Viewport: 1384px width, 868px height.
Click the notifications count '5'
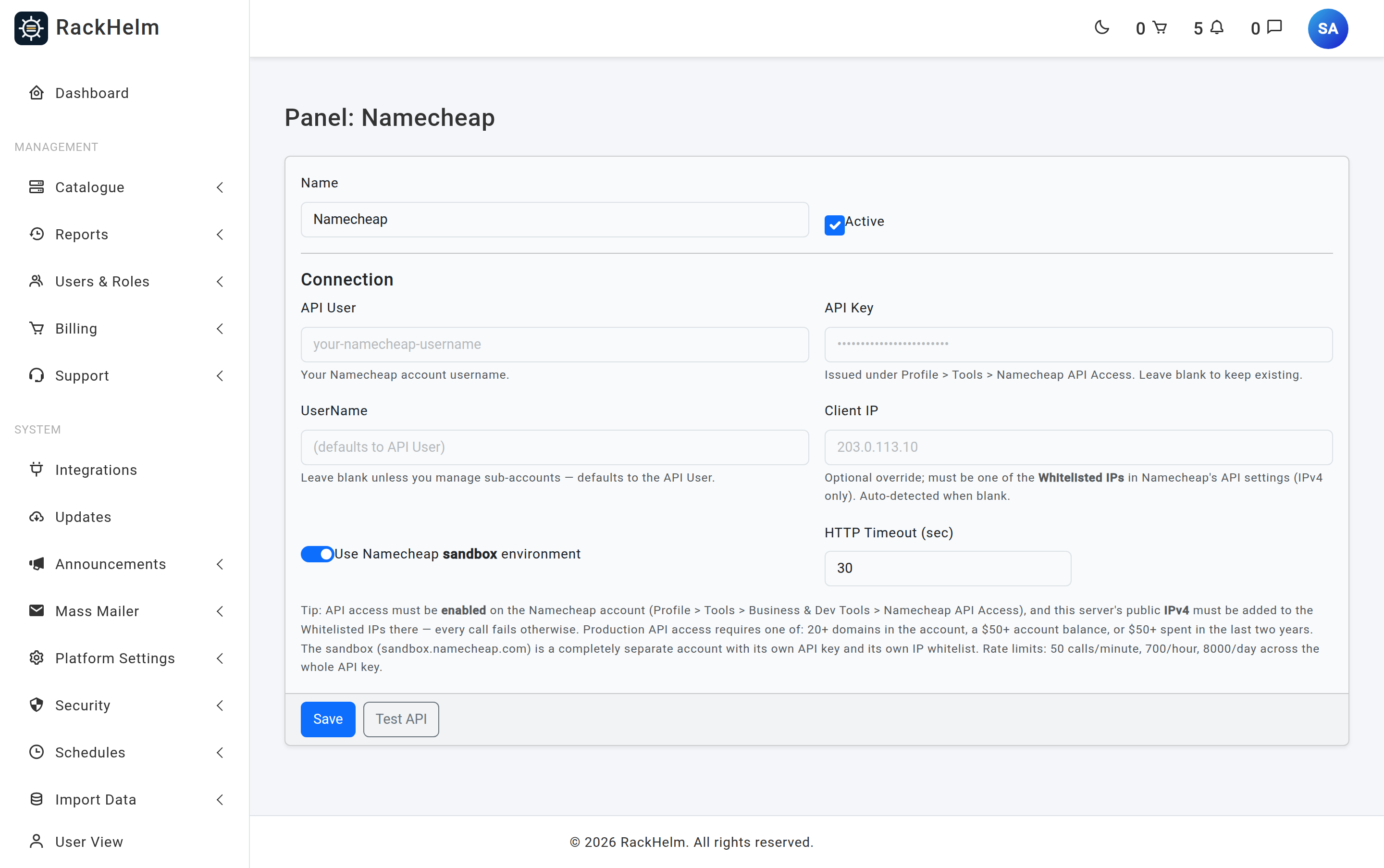(x=1198, y=28)
